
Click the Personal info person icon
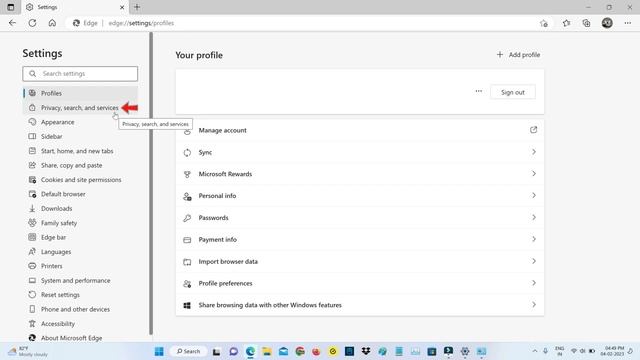pyautogui.click(x=187, y=196)
